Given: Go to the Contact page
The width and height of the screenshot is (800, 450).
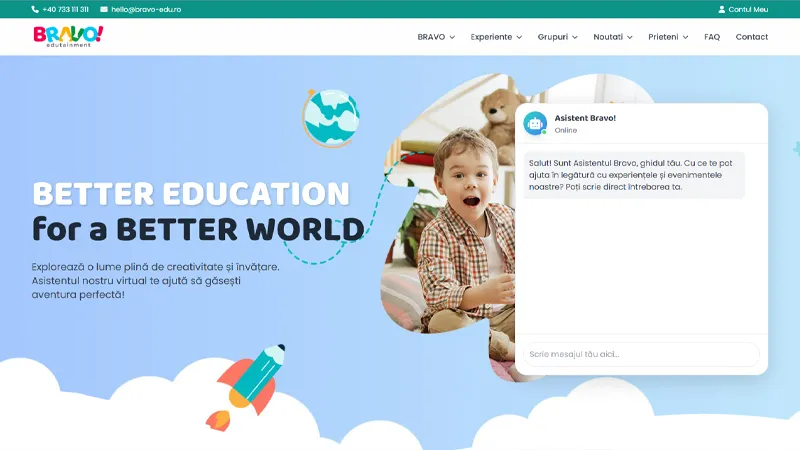Looking at the screenshot, I should [752, 37].
